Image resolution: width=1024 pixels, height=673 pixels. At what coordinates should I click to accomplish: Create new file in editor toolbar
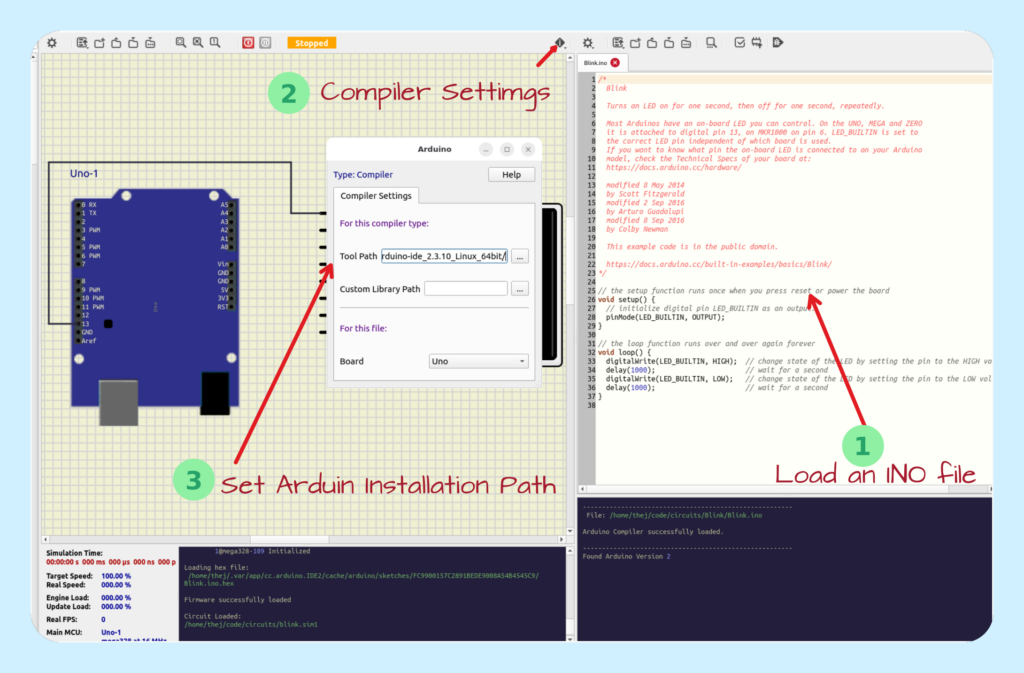click(x=635, y=43)
